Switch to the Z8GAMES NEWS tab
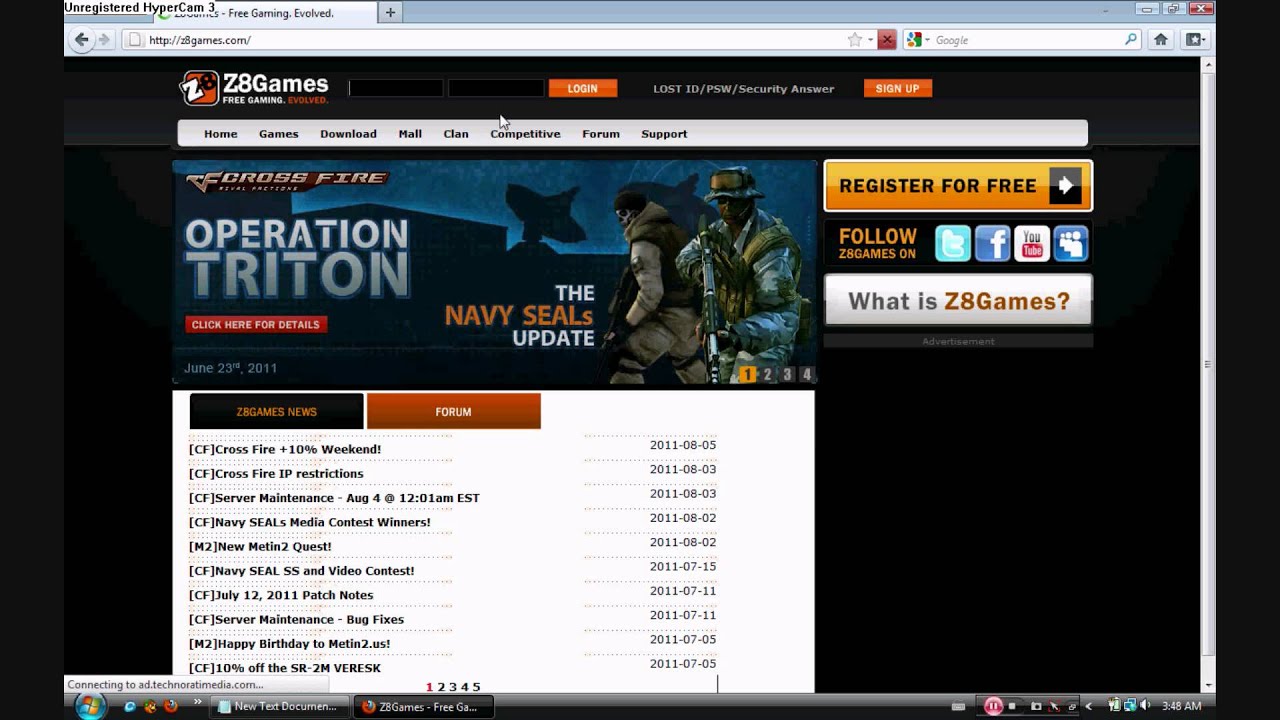 (277, 412)
